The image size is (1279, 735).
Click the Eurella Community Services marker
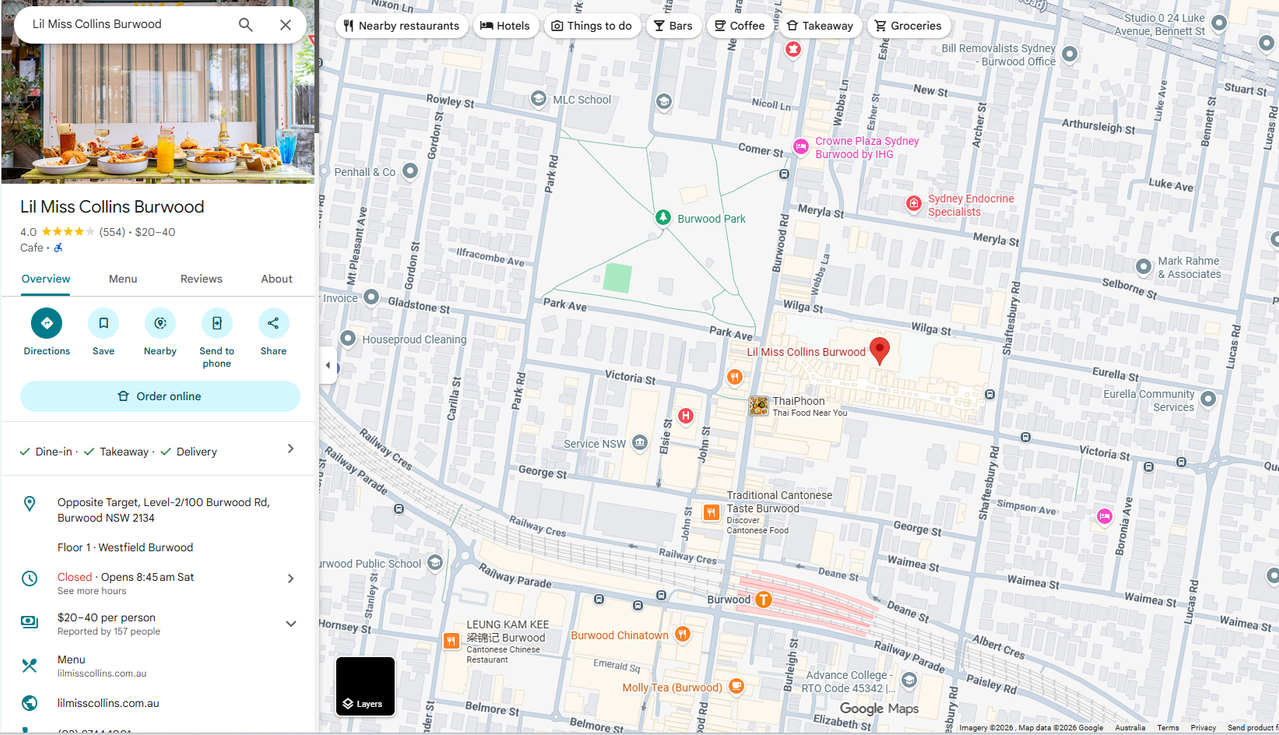point(1208,399)
